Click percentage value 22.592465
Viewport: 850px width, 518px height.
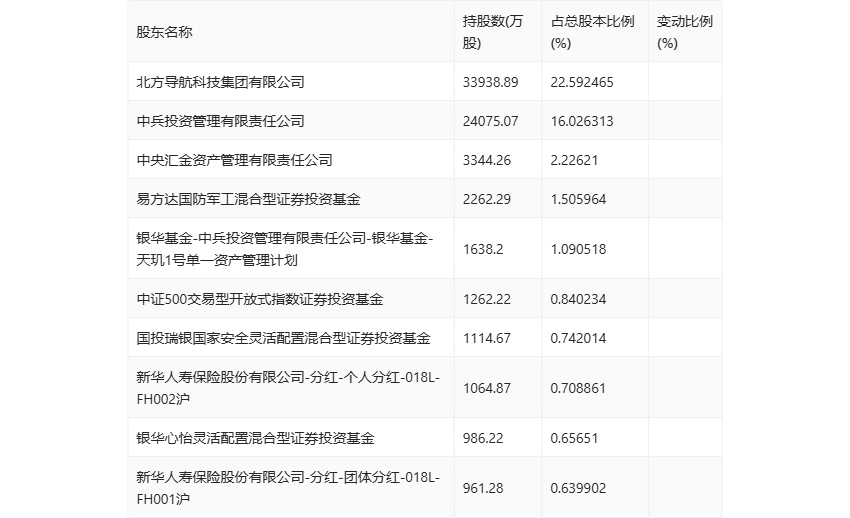pyautogui.click(x=582, y=82)
